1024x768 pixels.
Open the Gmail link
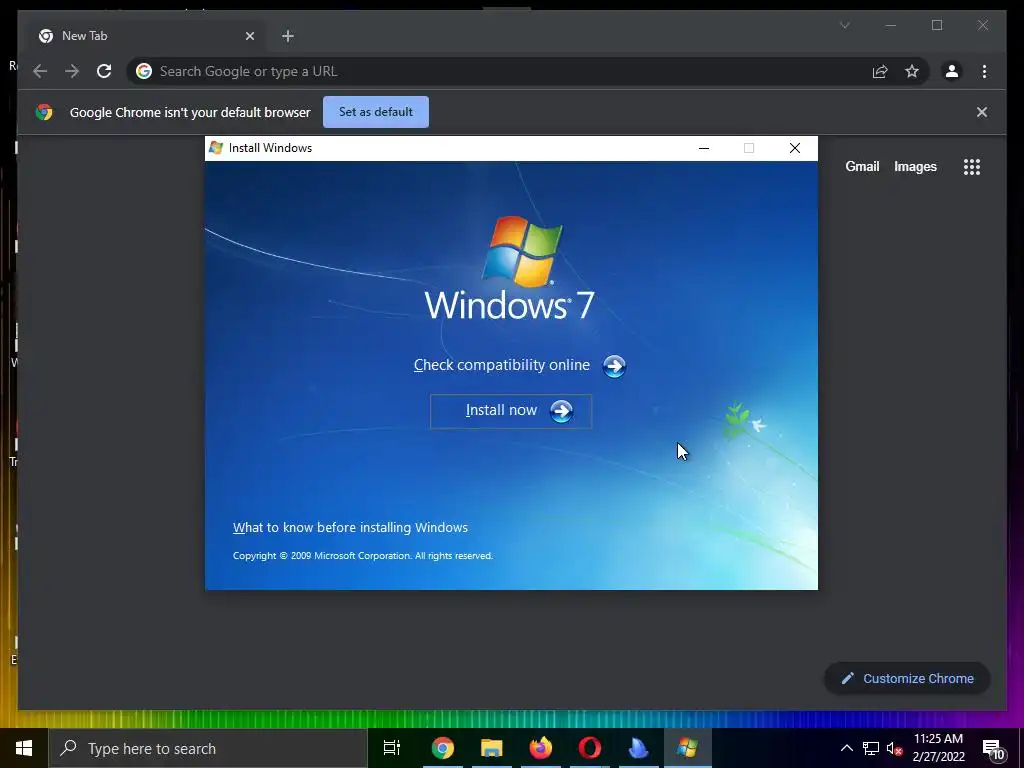(862, 167)
